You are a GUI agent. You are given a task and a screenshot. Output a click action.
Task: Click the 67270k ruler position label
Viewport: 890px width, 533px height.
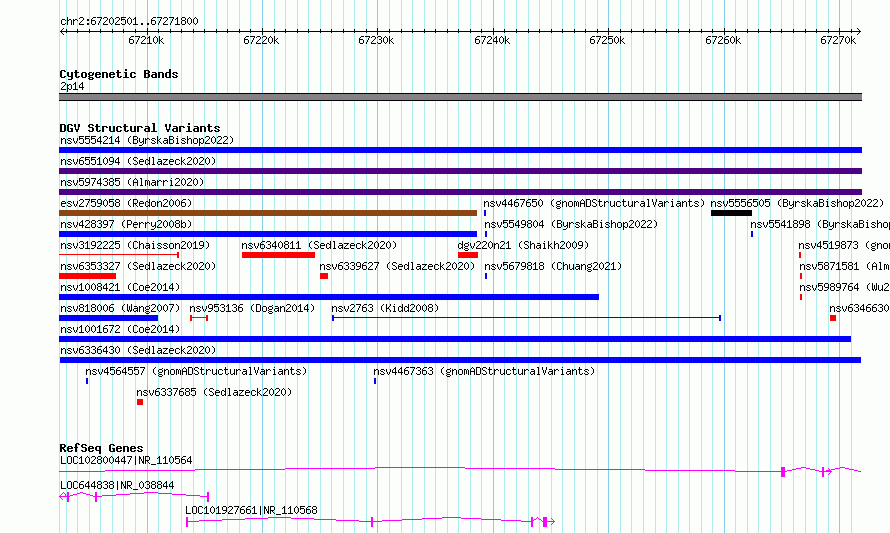tap(838, 40)
